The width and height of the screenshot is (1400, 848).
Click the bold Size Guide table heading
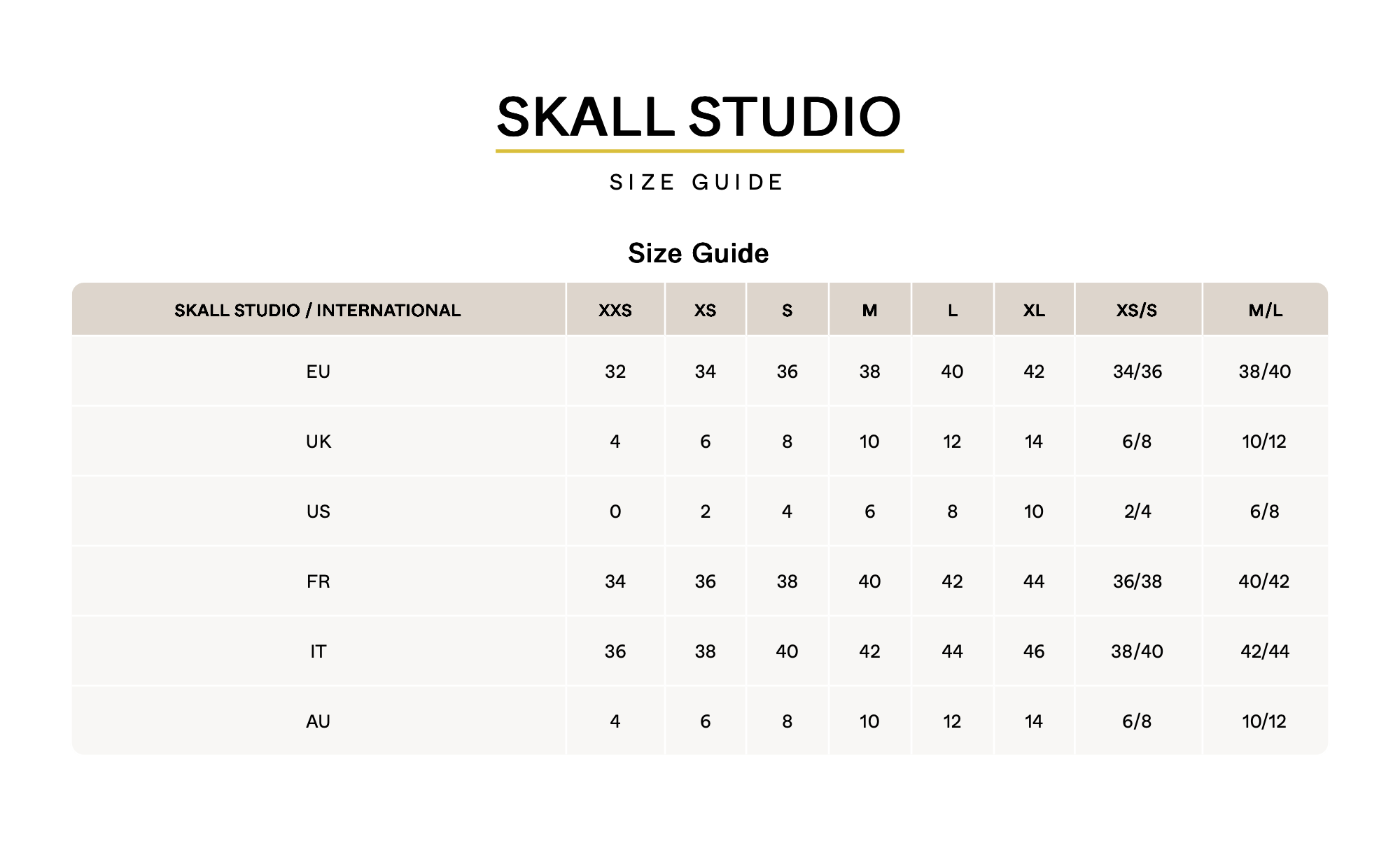[698, 253]
